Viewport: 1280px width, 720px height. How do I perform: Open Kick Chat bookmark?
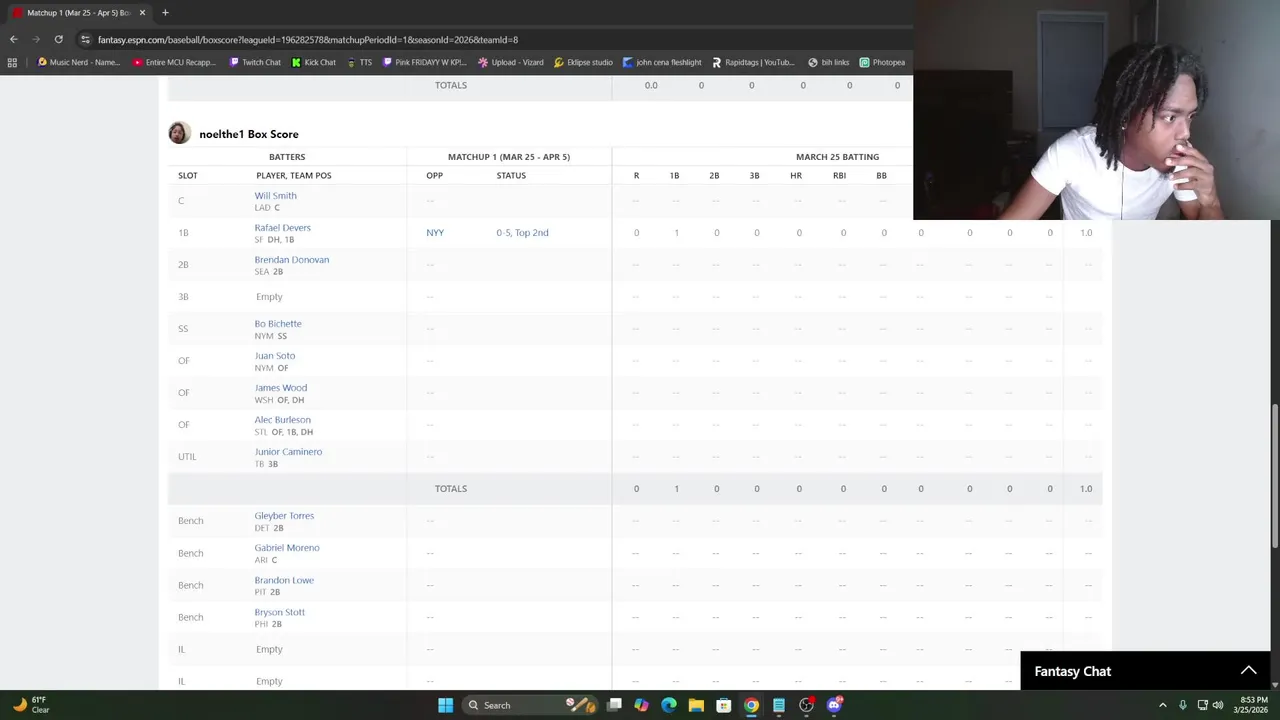[x=314, y=62]
